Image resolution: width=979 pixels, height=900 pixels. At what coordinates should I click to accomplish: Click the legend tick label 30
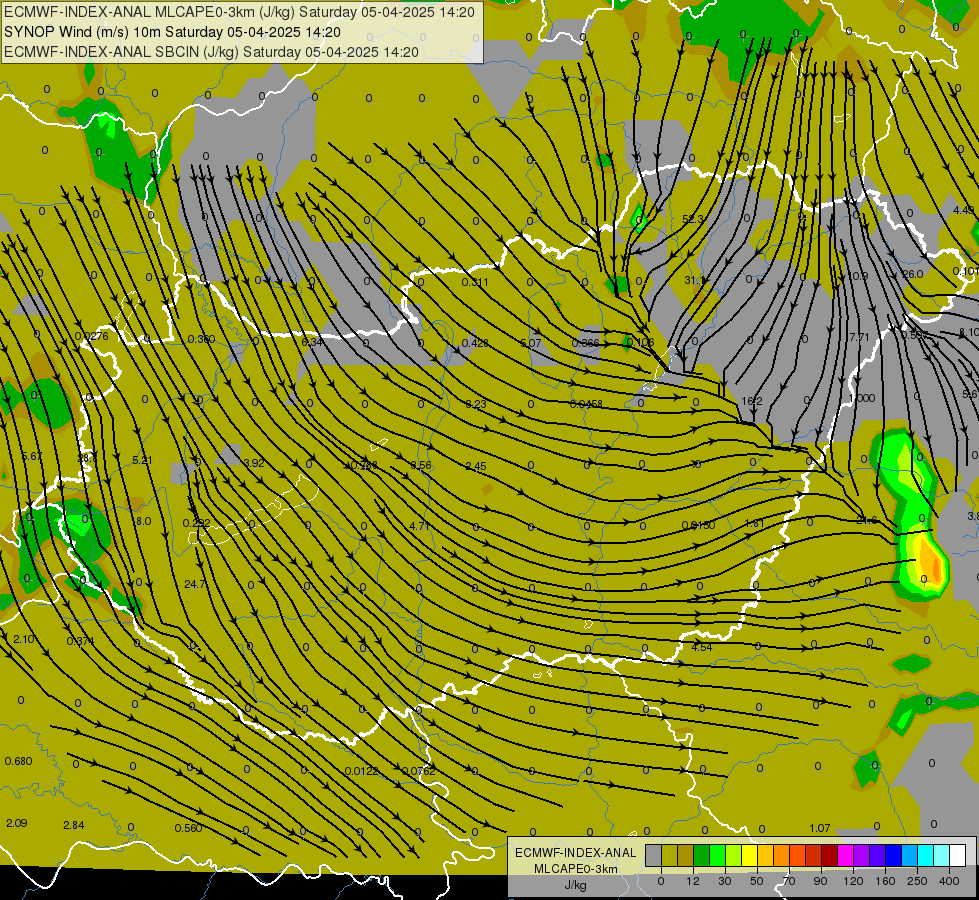tap(724, 881)
